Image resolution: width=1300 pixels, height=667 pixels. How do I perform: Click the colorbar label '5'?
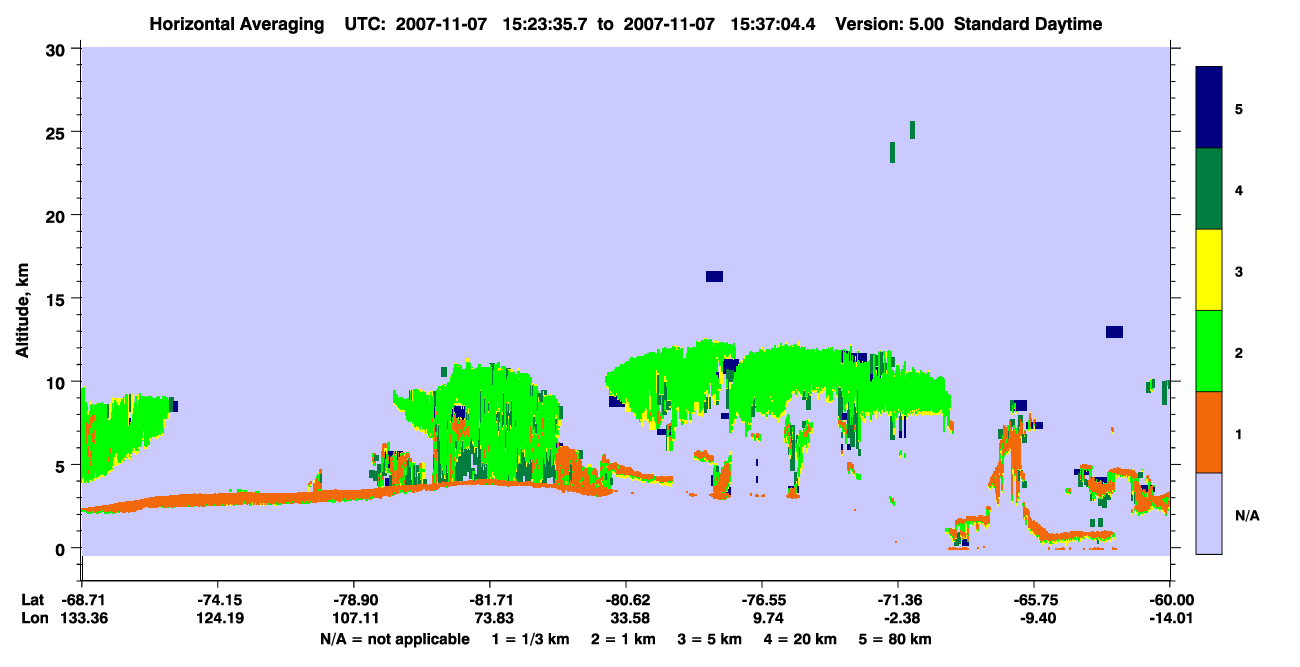(1240, 108)
